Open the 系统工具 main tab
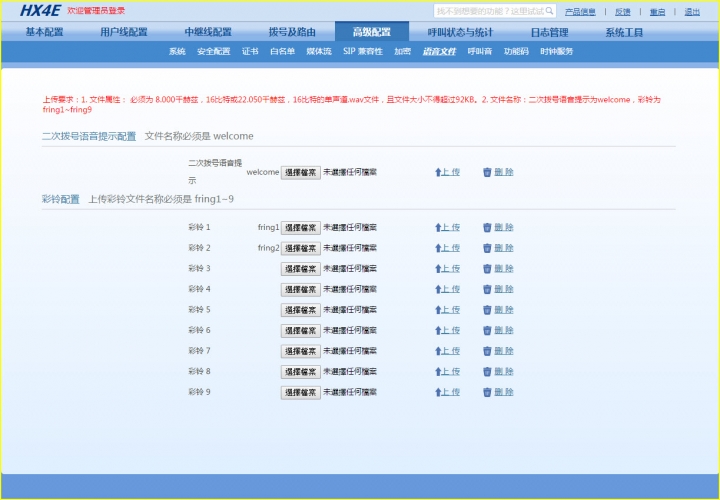The height and width of the screenshot is (500, 720). click(x=624, y=32)
